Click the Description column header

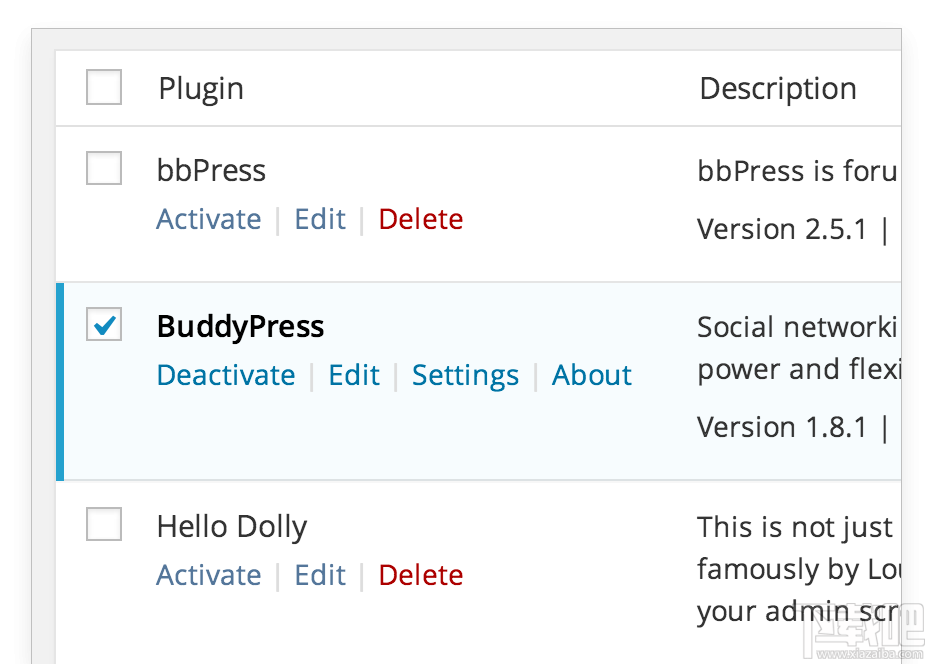pos(777,87)
